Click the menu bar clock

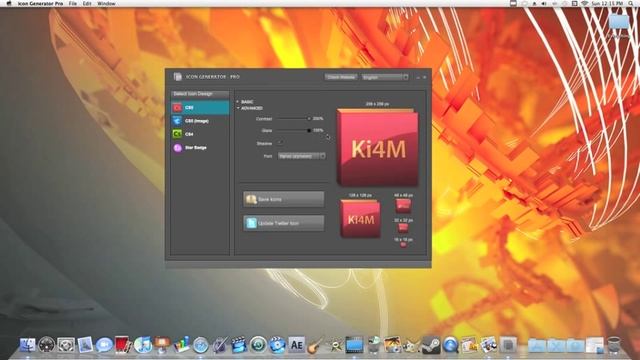pos(607,3)
